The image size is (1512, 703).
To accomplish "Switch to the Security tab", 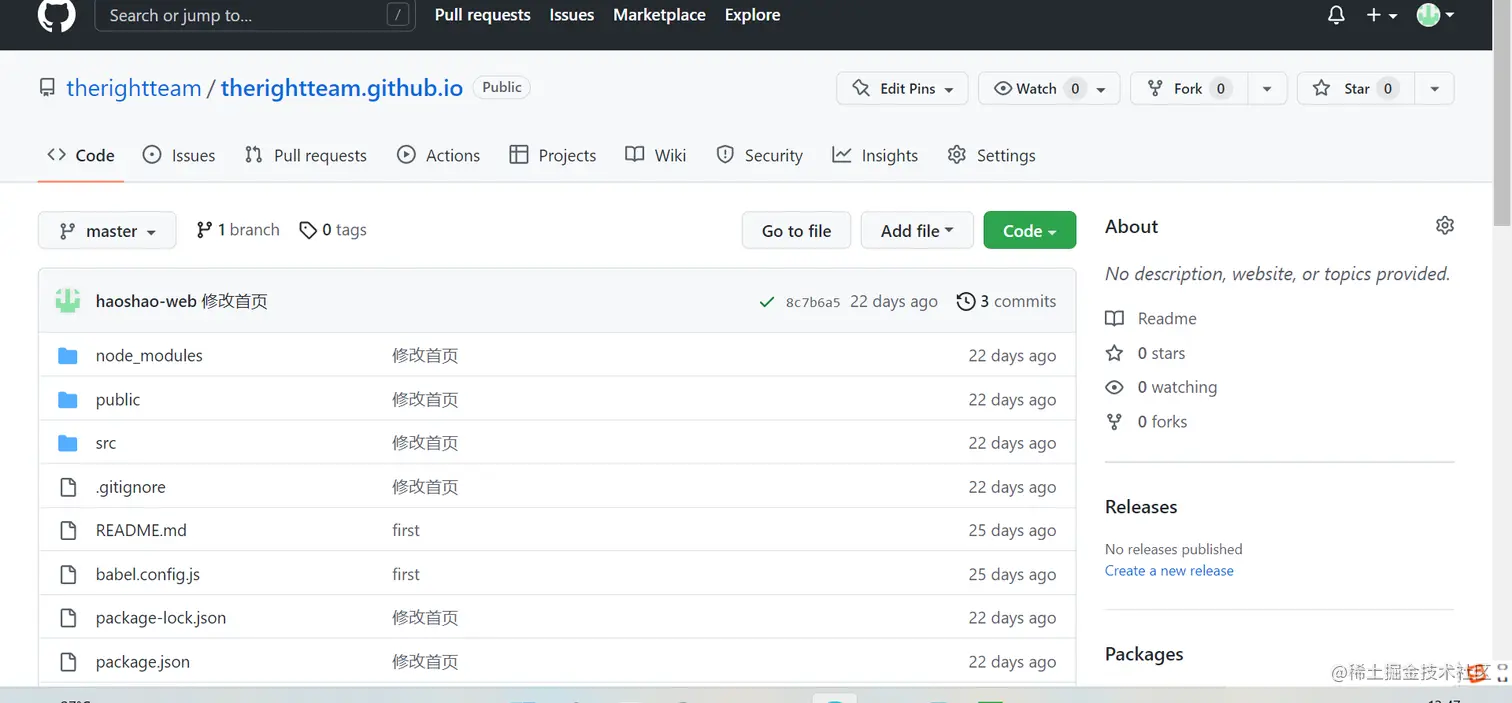I will click(x=760, y=155).
